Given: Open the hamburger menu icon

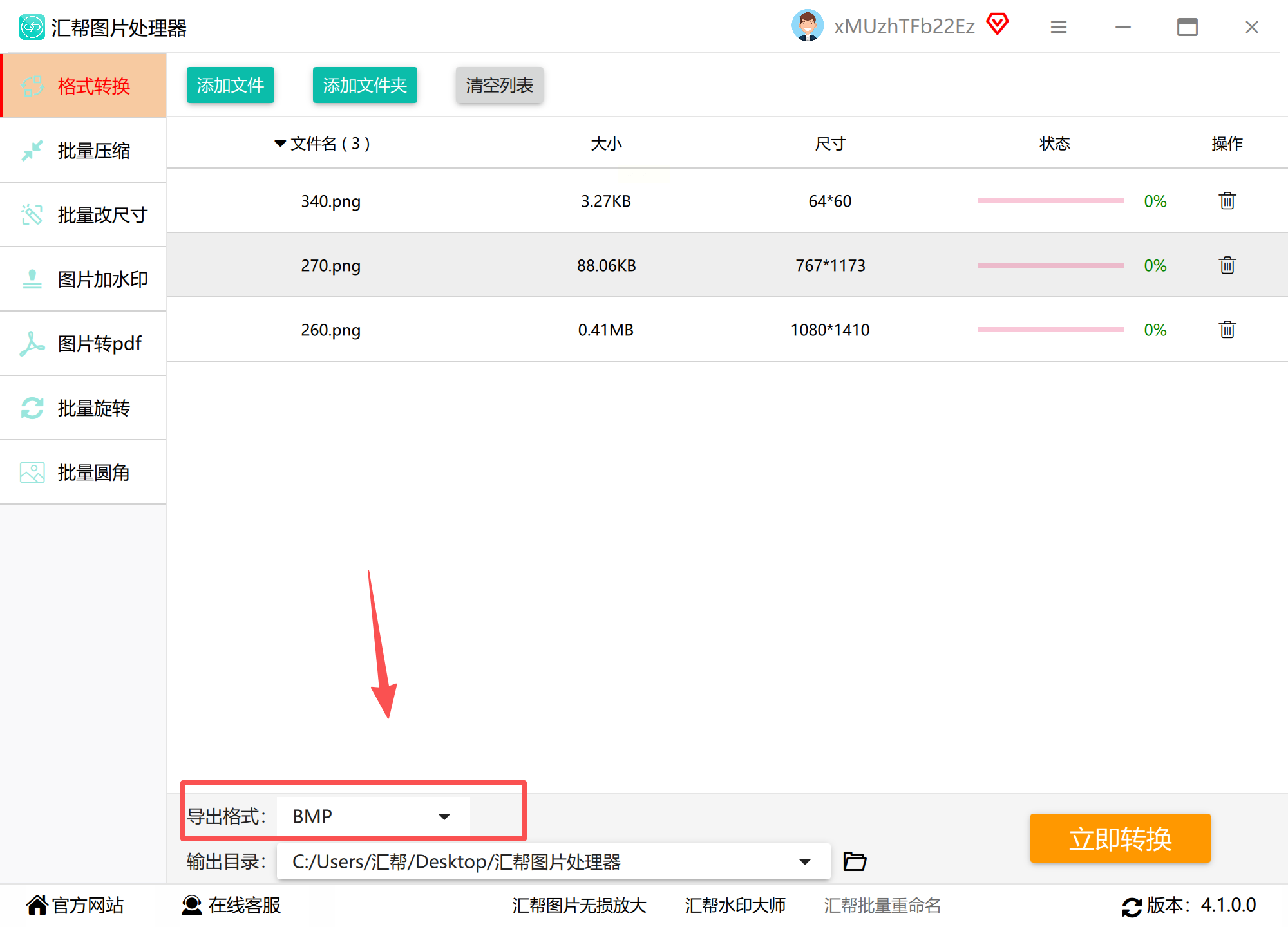Looking at the screenshot, I should (x=1058, y=27).
